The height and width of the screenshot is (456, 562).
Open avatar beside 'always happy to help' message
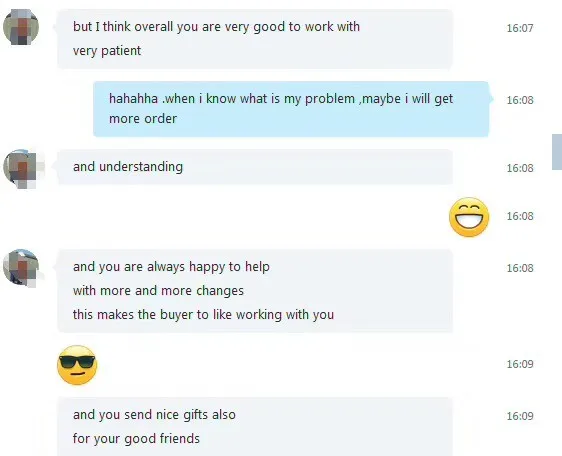click(x=22, y=268)
